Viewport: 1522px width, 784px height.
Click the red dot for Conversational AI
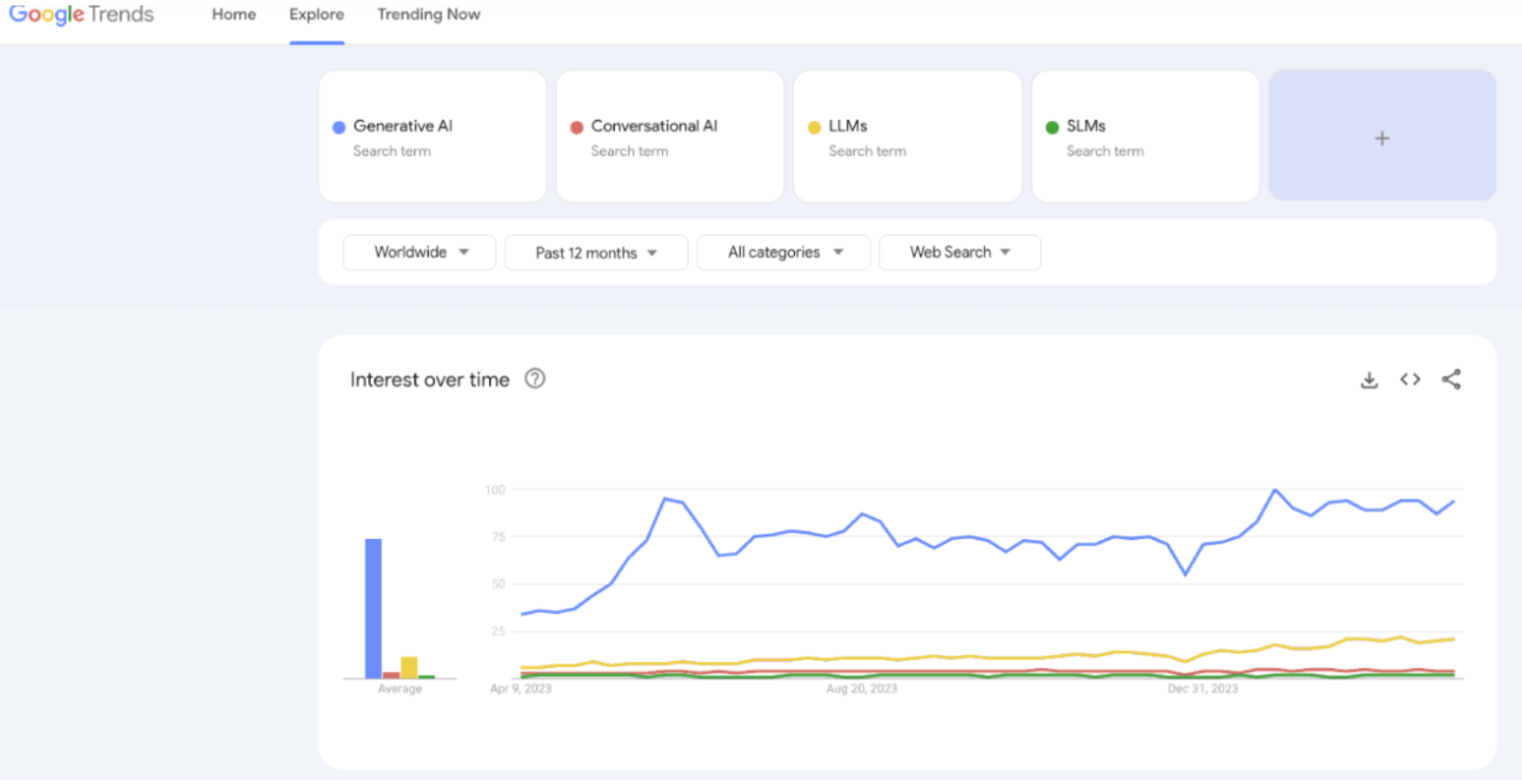coord(577,128)
